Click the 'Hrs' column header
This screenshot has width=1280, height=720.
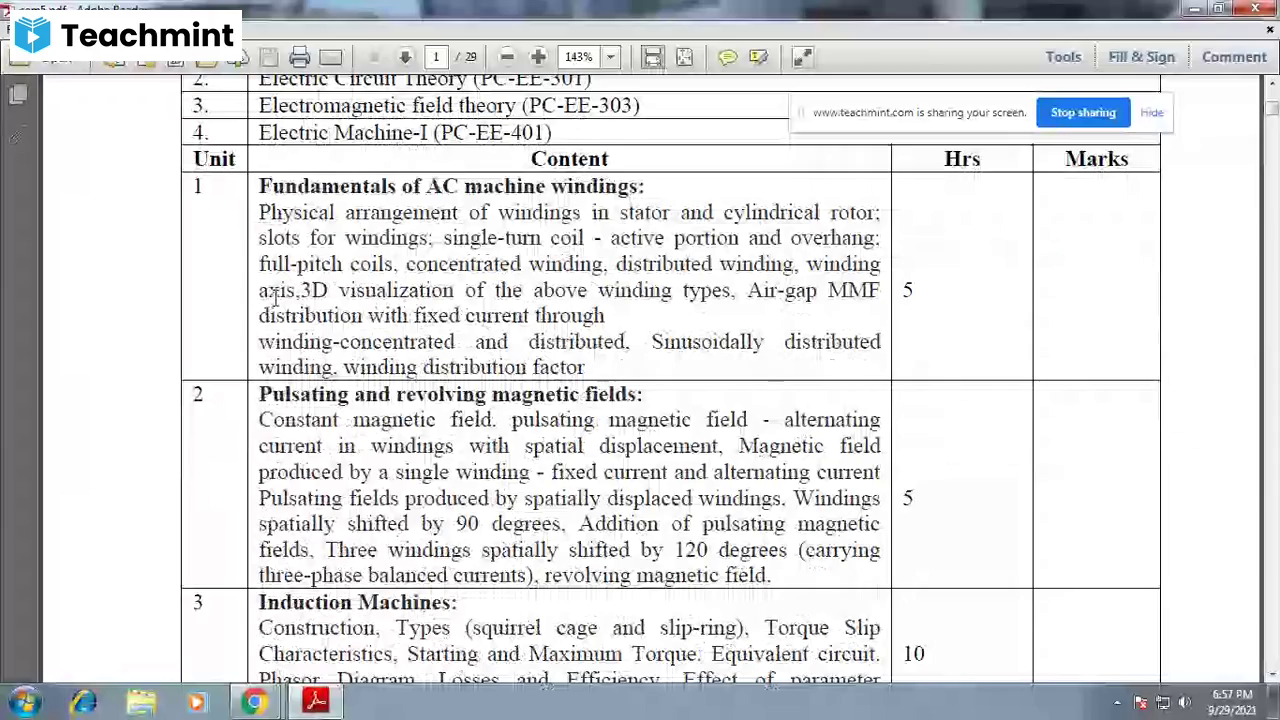pos(962,159)
